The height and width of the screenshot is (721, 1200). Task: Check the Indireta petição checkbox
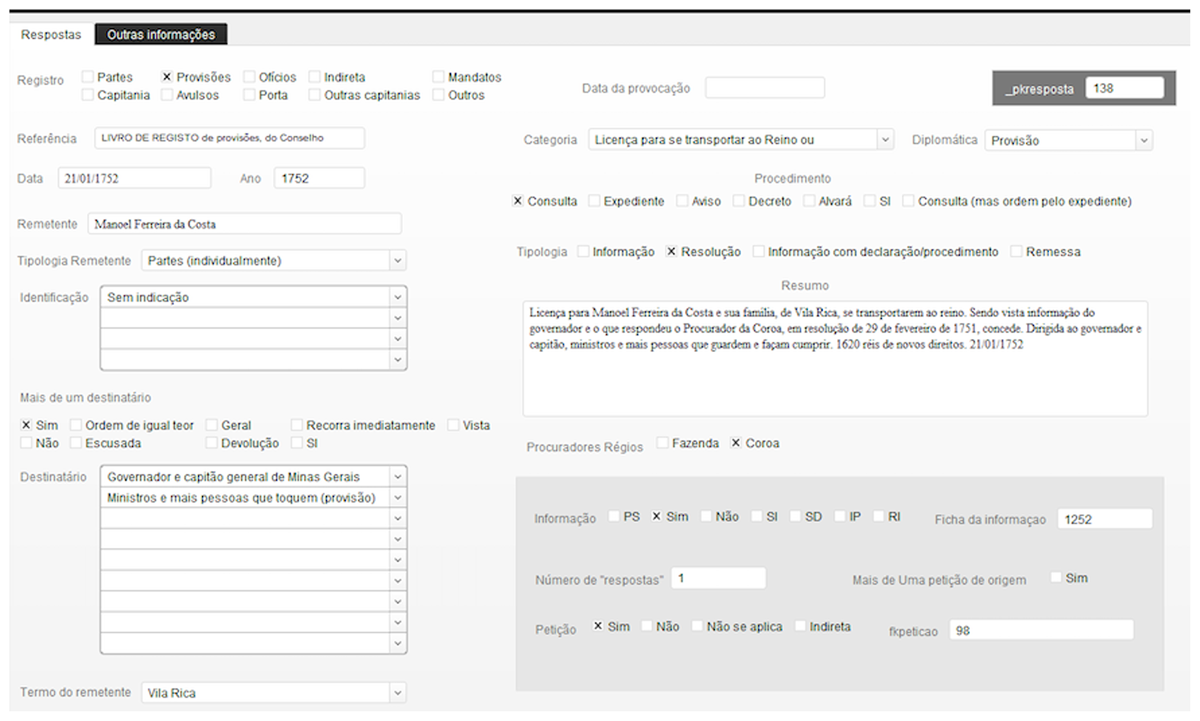tap(800, 627)
